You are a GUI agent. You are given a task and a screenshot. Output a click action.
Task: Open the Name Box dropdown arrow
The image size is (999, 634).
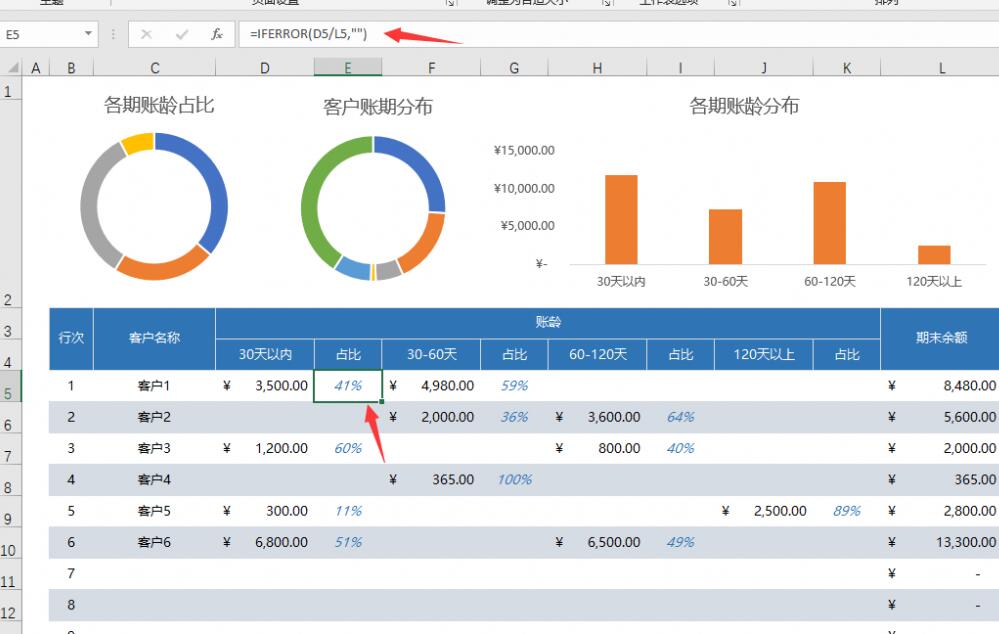tap(88, 33)
